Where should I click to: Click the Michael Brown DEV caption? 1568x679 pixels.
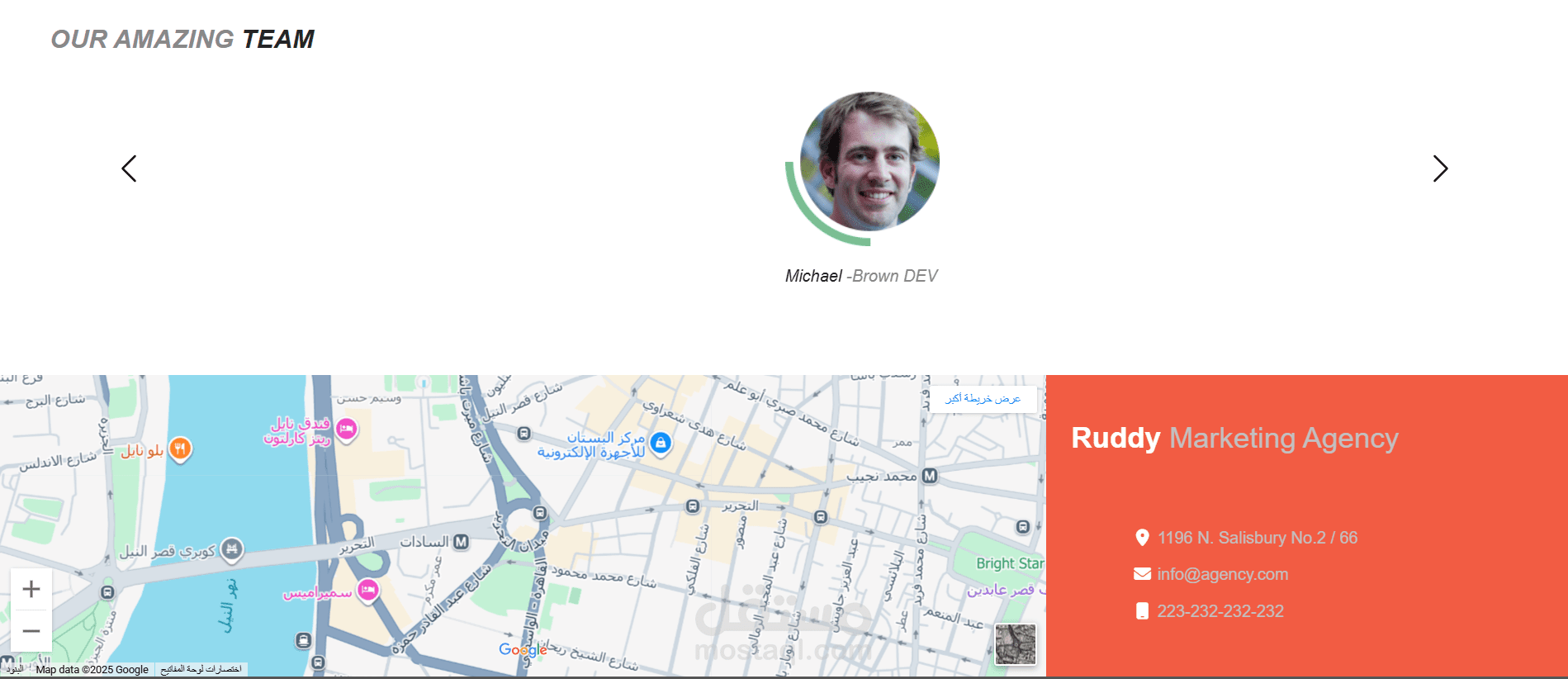861,276
